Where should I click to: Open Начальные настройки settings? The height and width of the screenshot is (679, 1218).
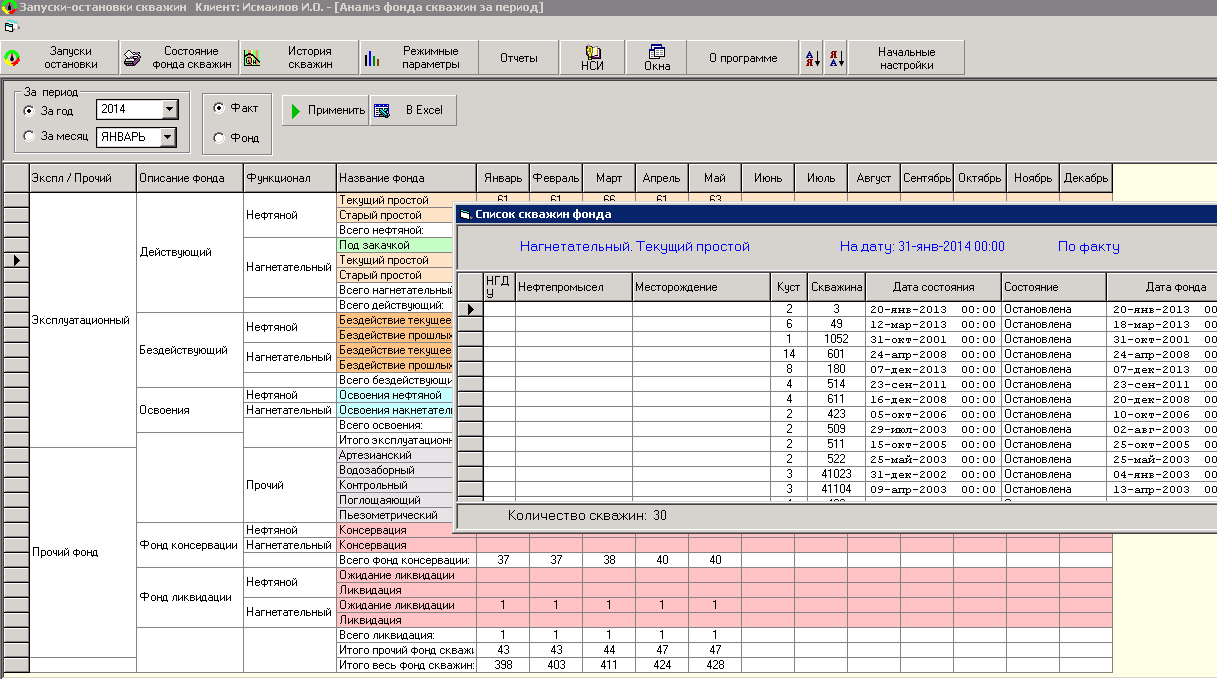(906, 58)
